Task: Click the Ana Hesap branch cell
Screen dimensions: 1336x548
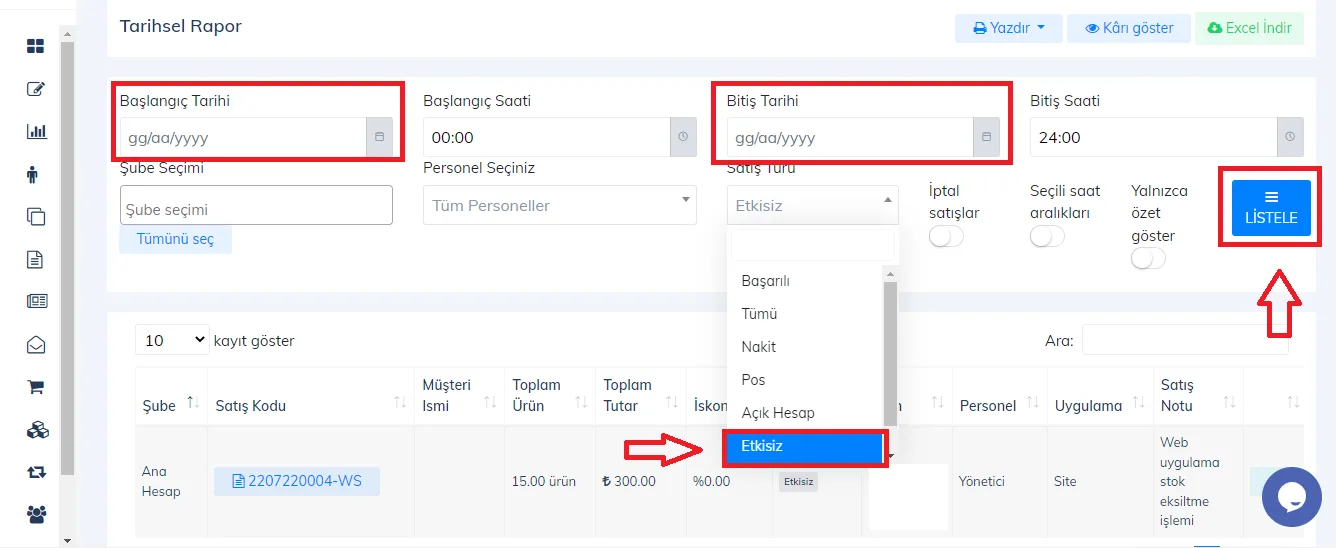Action: point(160,481)
